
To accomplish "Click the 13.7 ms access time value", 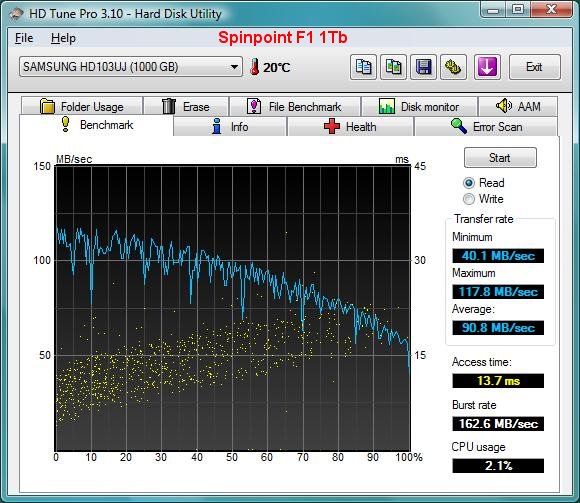I will pyautogui.click(x=498, y=381).
